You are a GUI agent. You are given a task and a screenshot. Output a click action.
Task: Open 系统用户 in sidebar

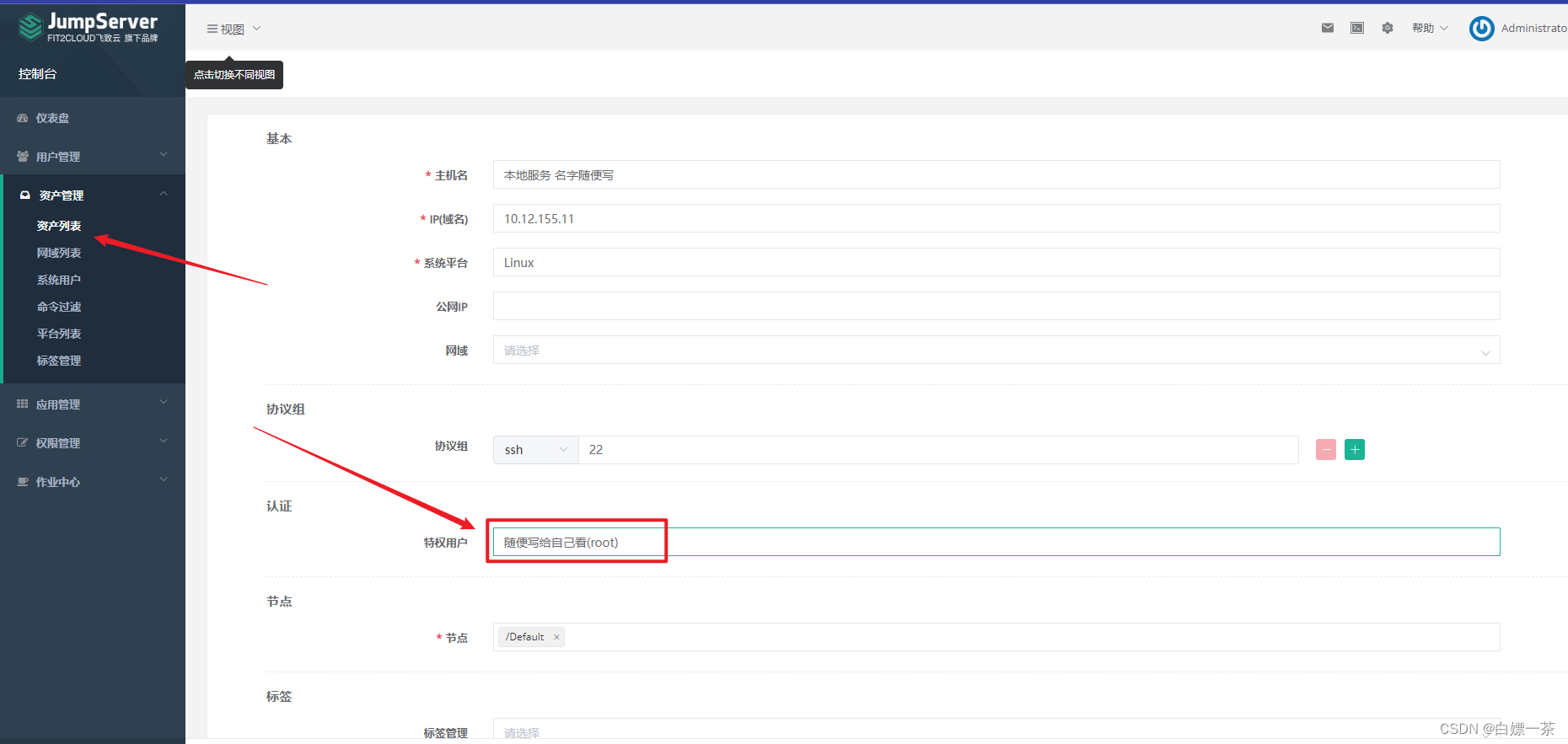(x=59, y=280)
